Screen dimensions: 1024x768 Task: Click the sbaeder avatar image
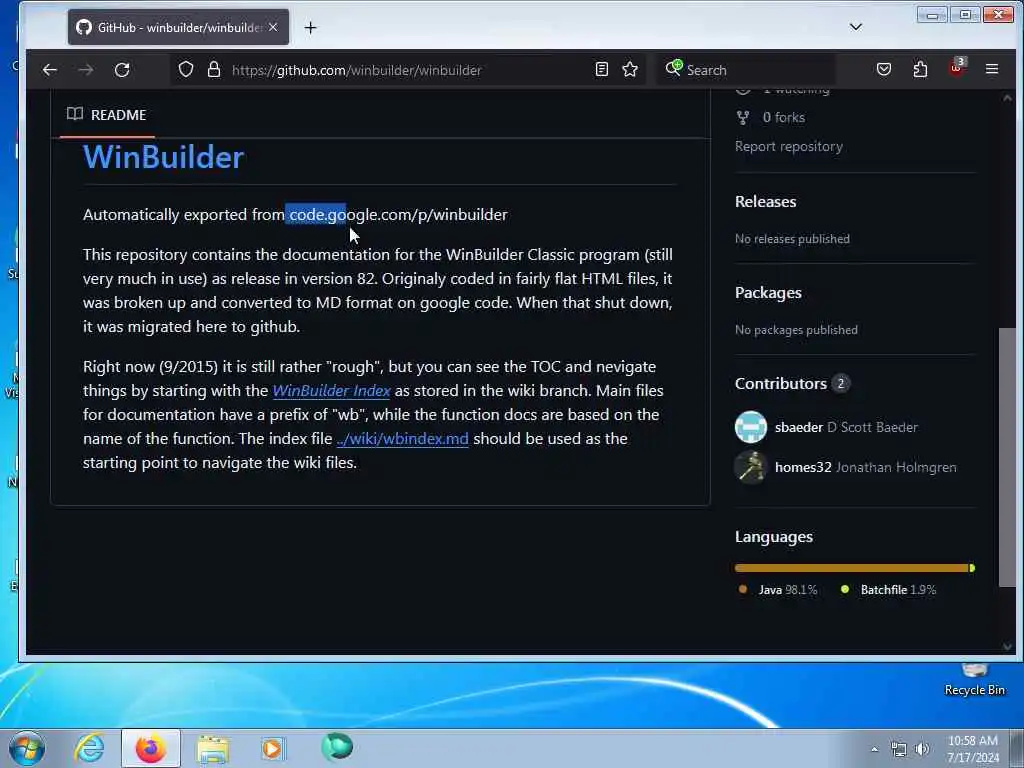click(x=751, y=427)
